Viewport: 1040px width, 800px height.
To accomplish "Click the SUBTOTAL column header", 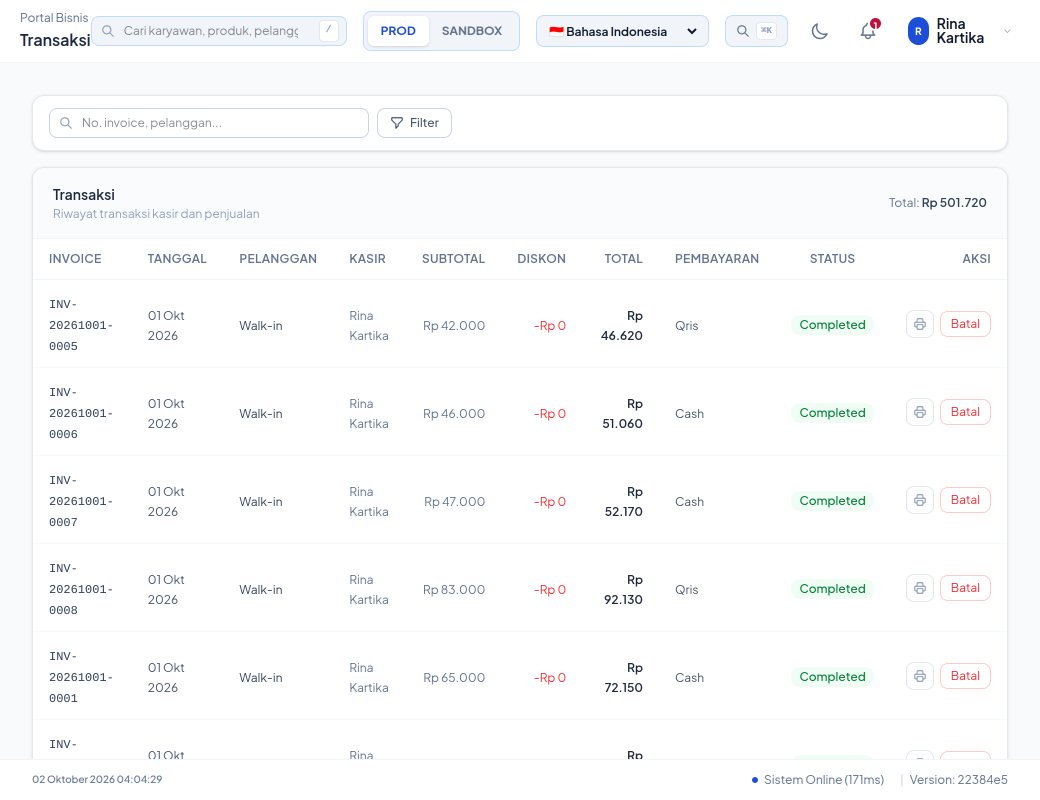I will (453, 259).
